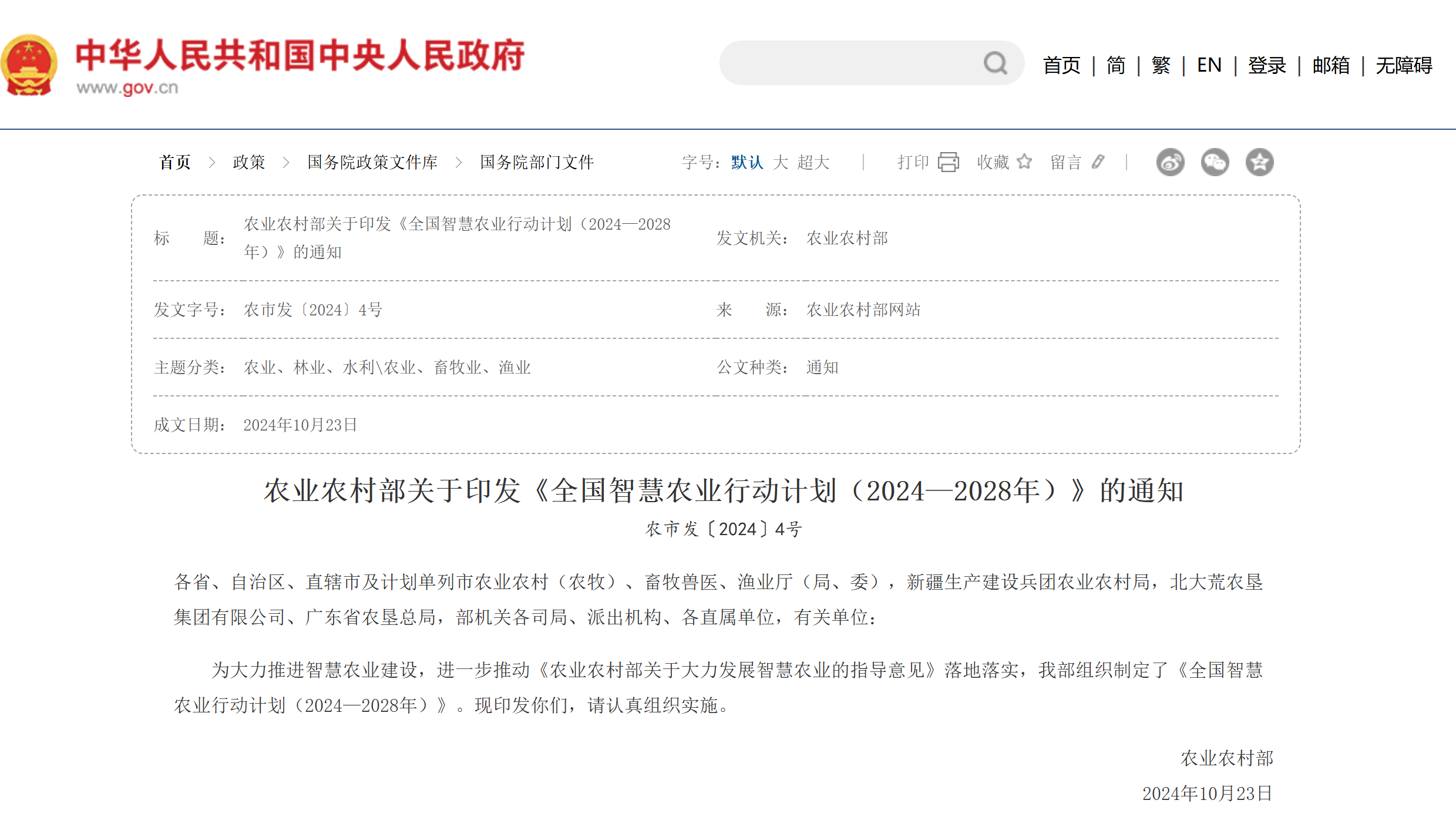Click the document number 农市发〔2024〕4号 in table
This screenshot has width=1456, height=817.
[313, 310]
